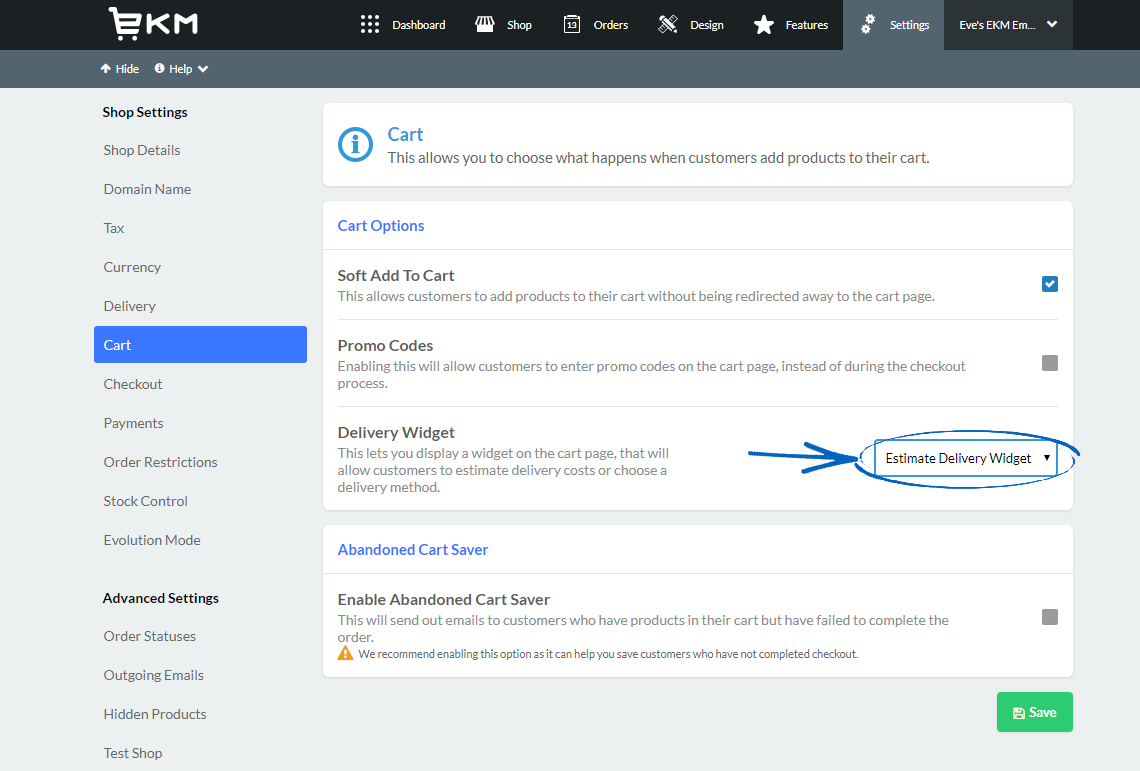Click Hide with the upward arrow icon
The height and width of the screenshot is (771, 1140).
coord(120,68)
